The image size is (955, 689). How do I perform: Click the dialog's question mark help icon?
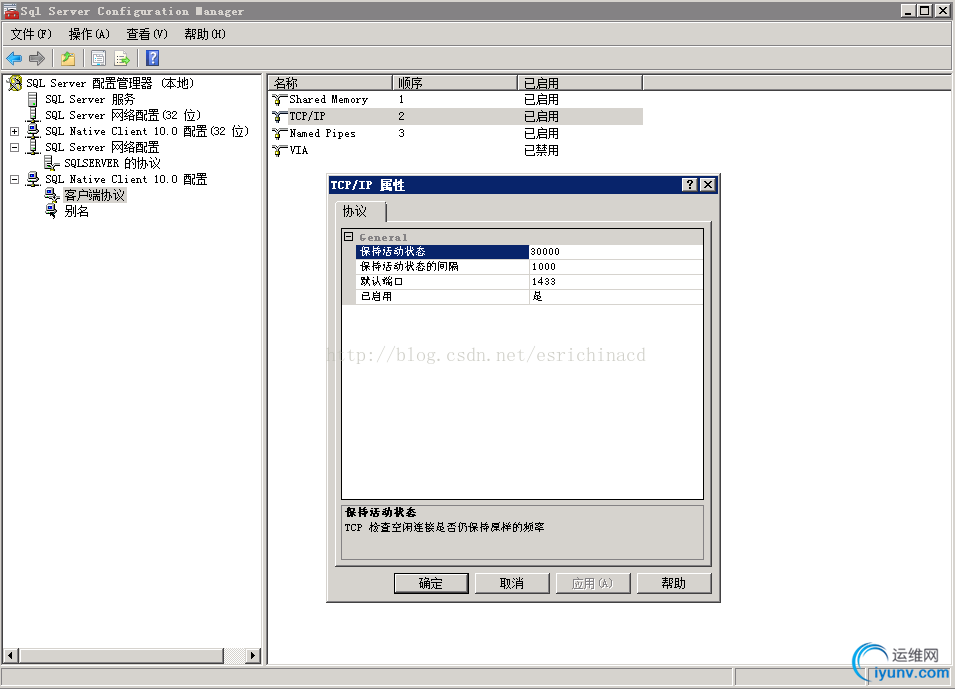[x=689, y=185]
